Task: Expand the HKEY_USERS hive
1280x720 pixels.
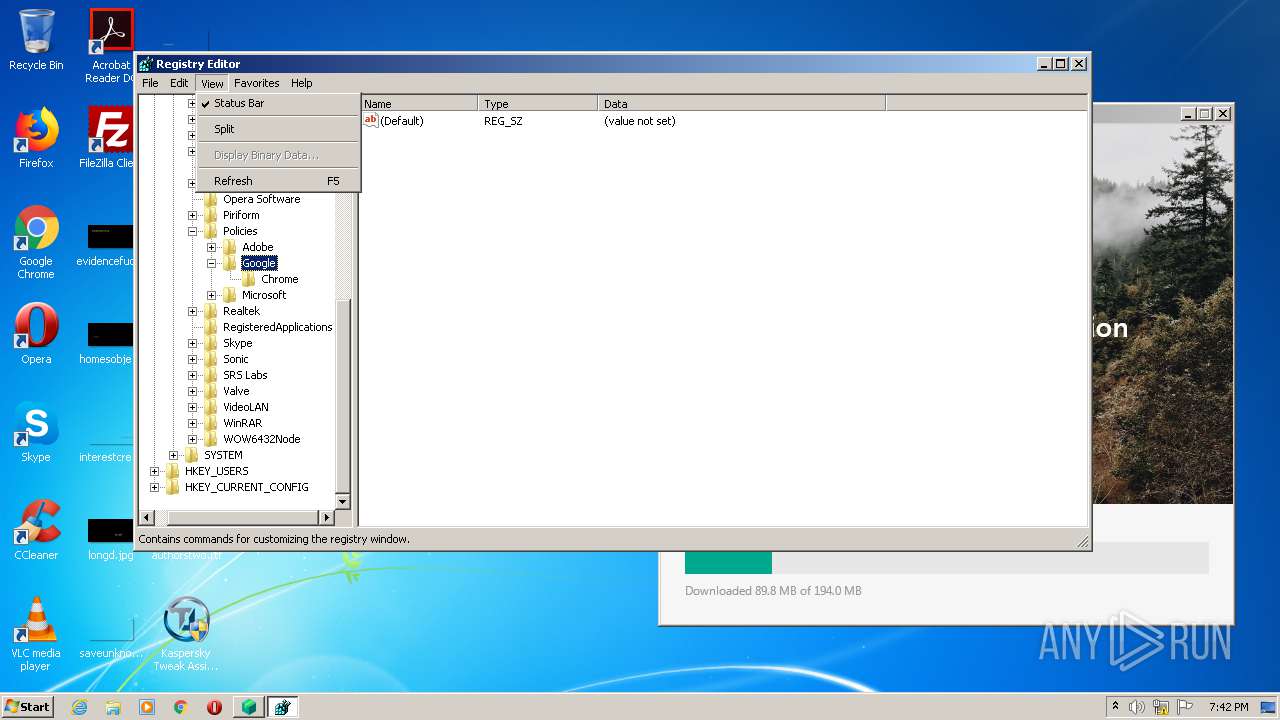Action: tap(155, 471)
